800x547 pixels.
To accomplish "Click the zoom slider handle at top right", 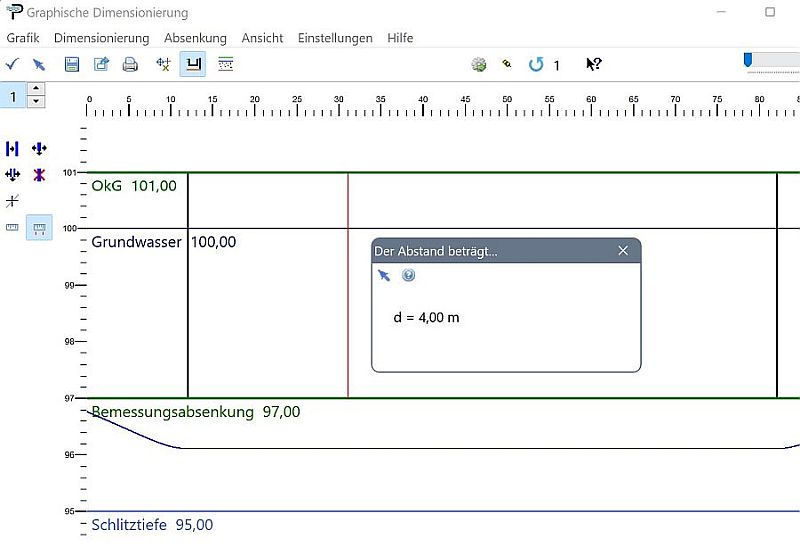I will [748, 61].
